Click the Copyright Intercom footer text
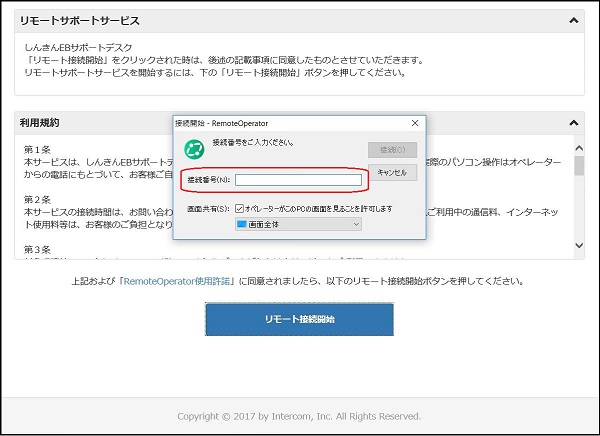The height and width of the screenshot is (436, 600). click(299, 416)
